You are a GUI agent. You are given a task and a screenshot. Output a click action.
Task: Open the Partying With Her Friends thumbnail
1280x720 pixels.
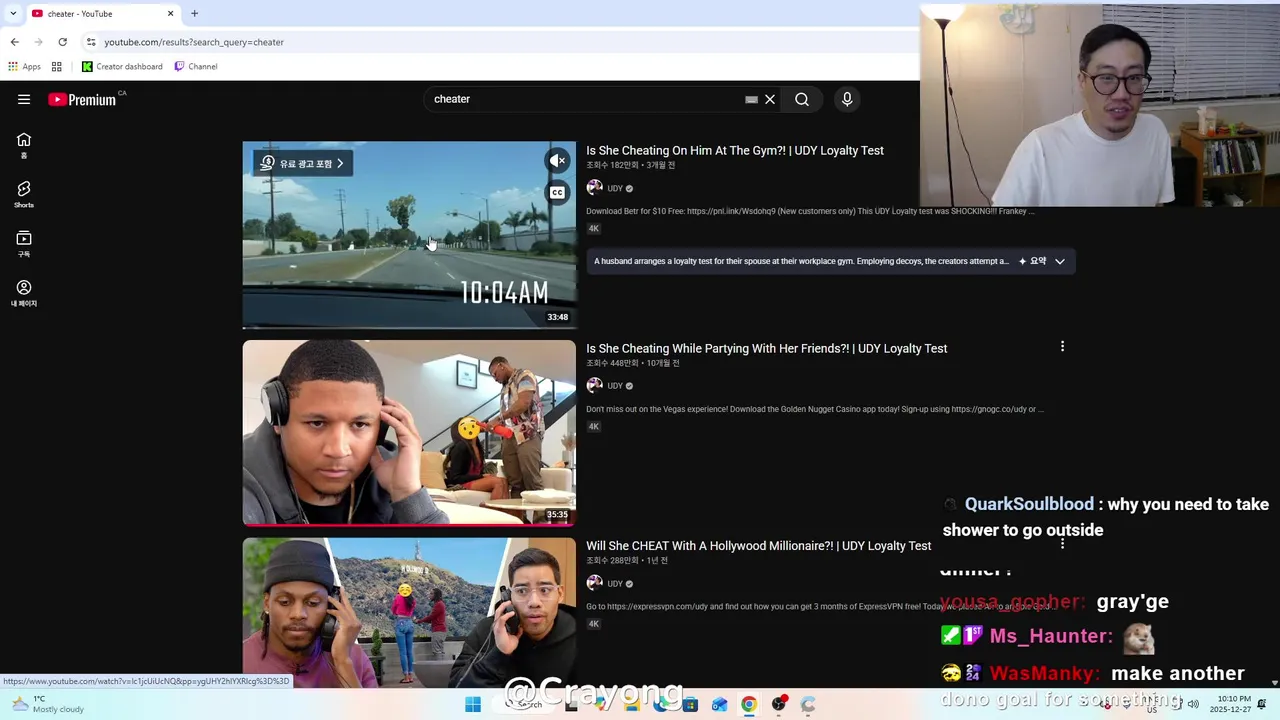pyautogui.click(x=409, y=432)
